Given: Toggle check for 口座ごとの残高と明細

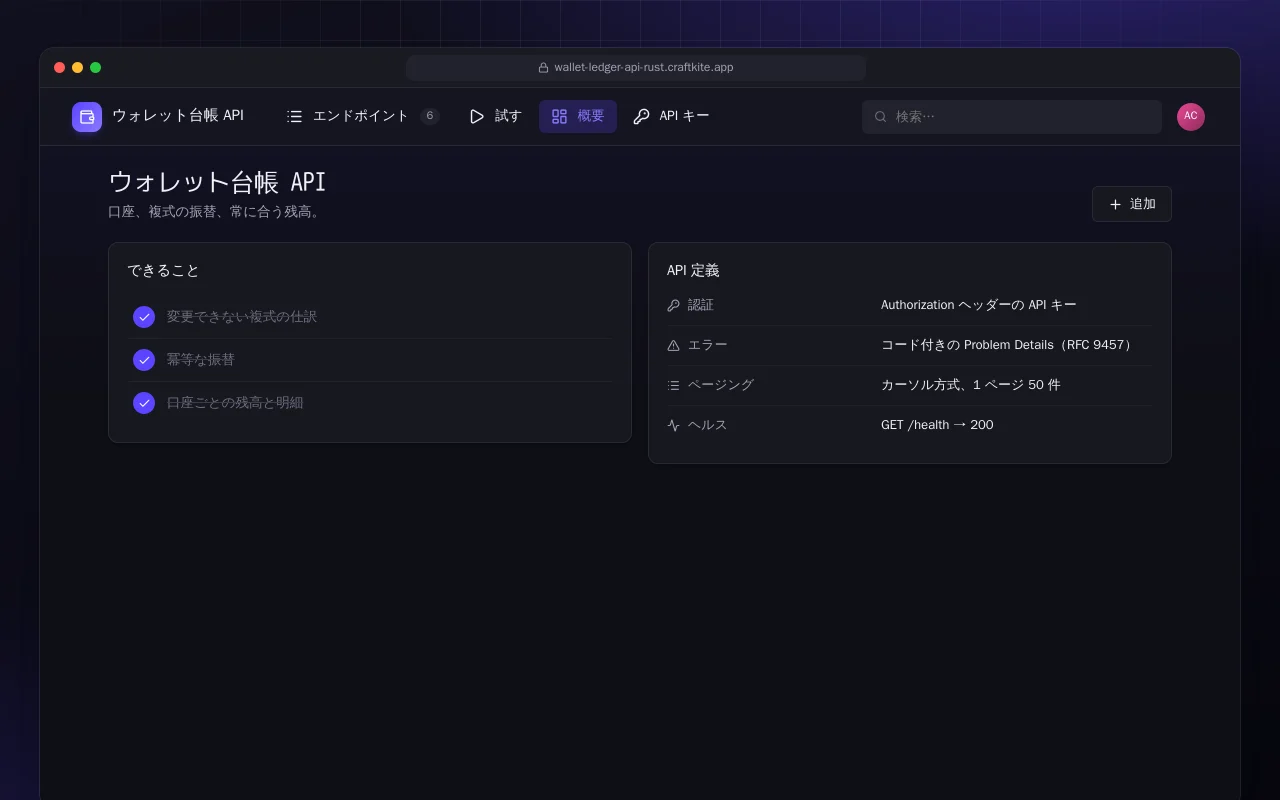Looking at the screenshot, I should click(x=144, y=403).
